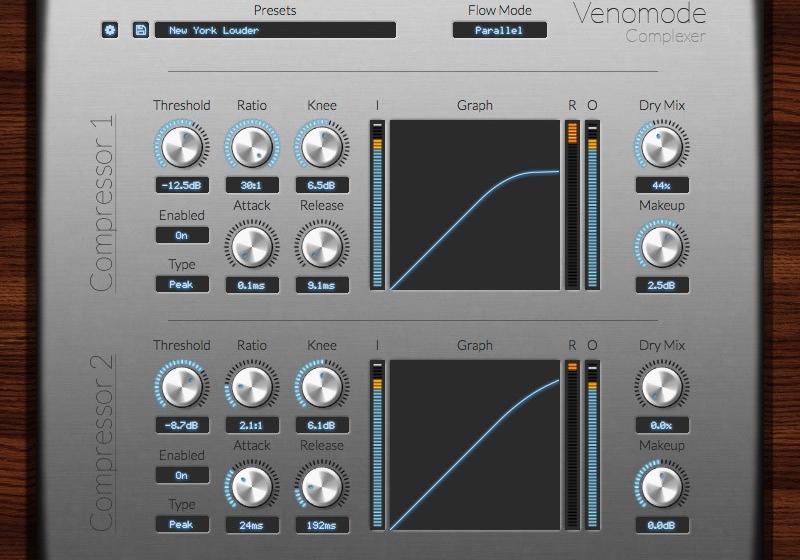Click Compressor 2 Release knob
This screenshot has width=800, height=560.
click(x=322, y=486)
